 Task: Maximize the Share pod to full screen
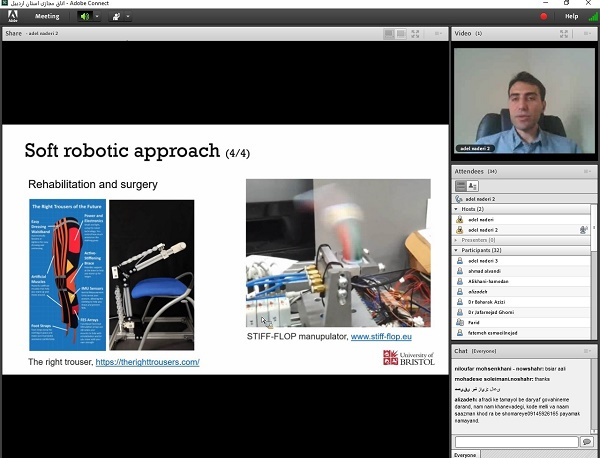tap(416, 33)
